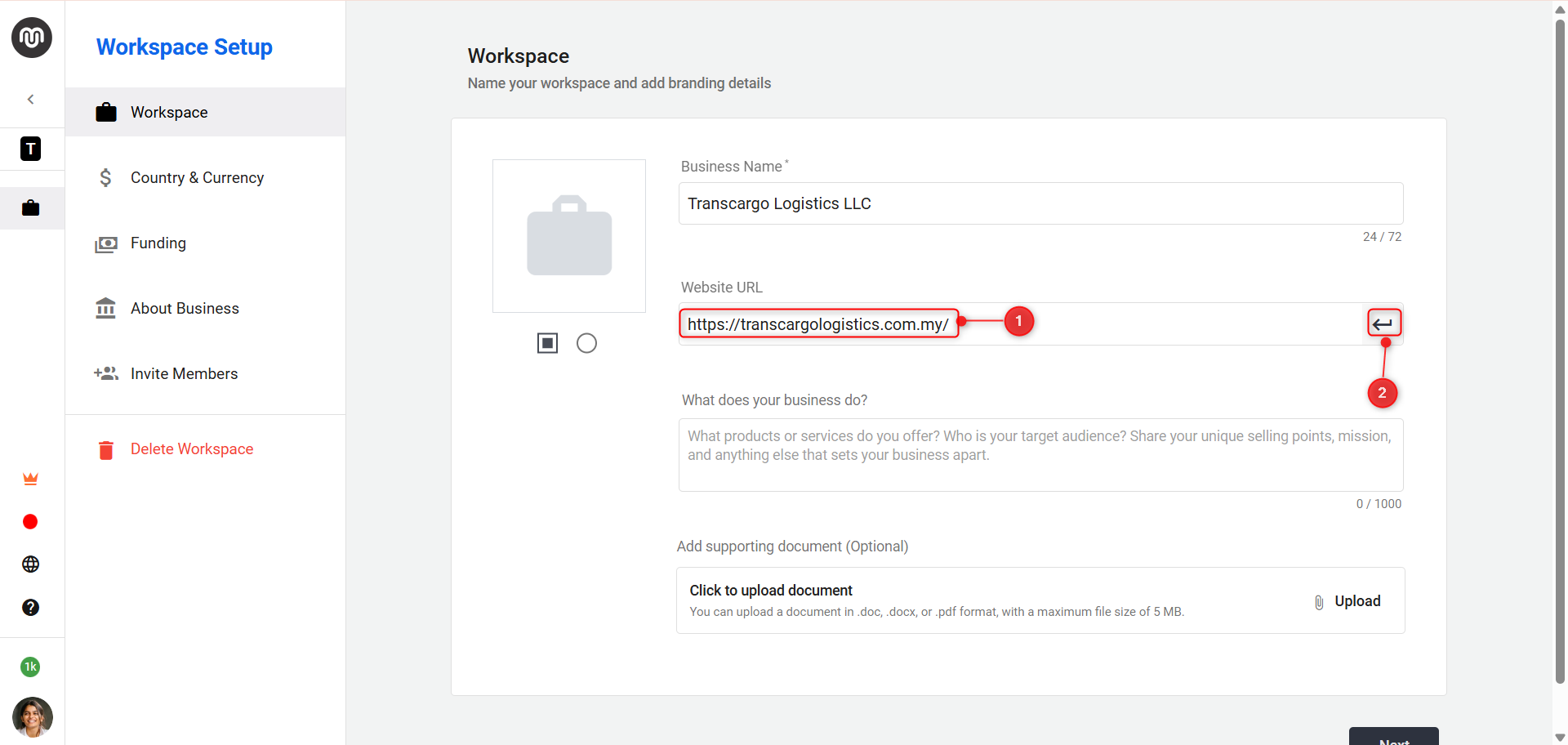The image size is (1568, 745).
Task: Click the Workspace Setup heading
Action: 185,47
